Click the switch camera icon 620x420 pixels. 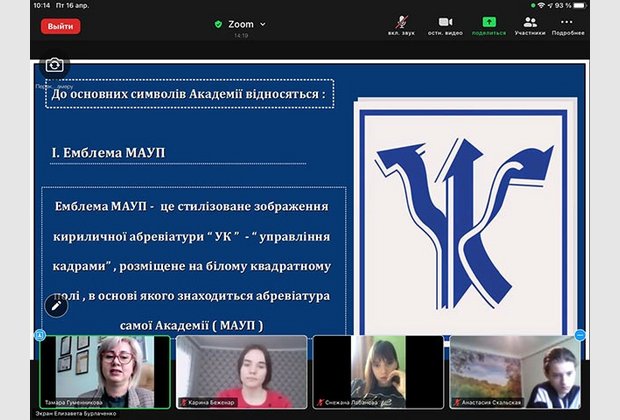point(54,65)
